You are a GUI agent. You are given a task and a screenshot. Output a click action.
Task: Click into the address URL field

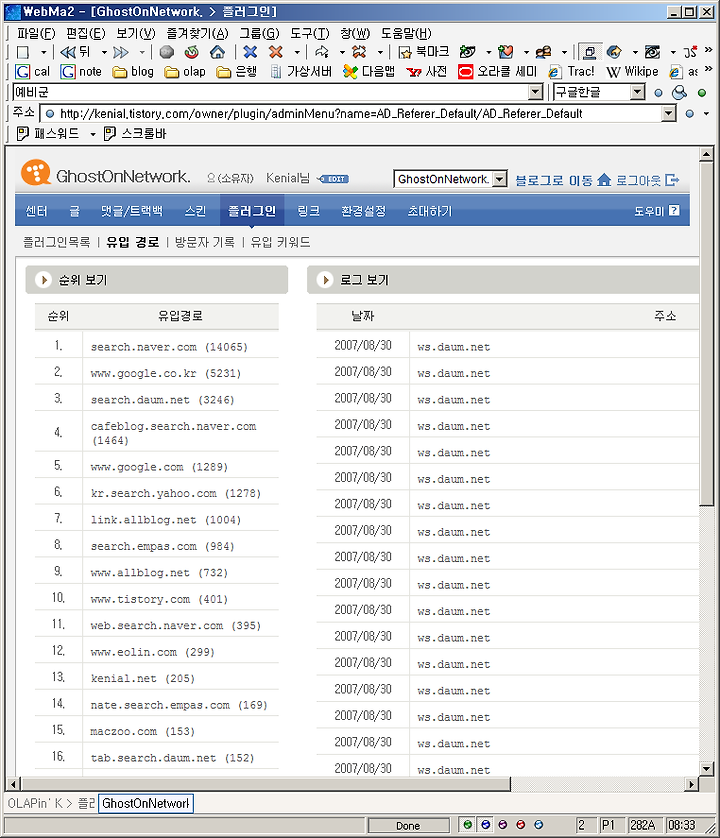click(353, 113)
